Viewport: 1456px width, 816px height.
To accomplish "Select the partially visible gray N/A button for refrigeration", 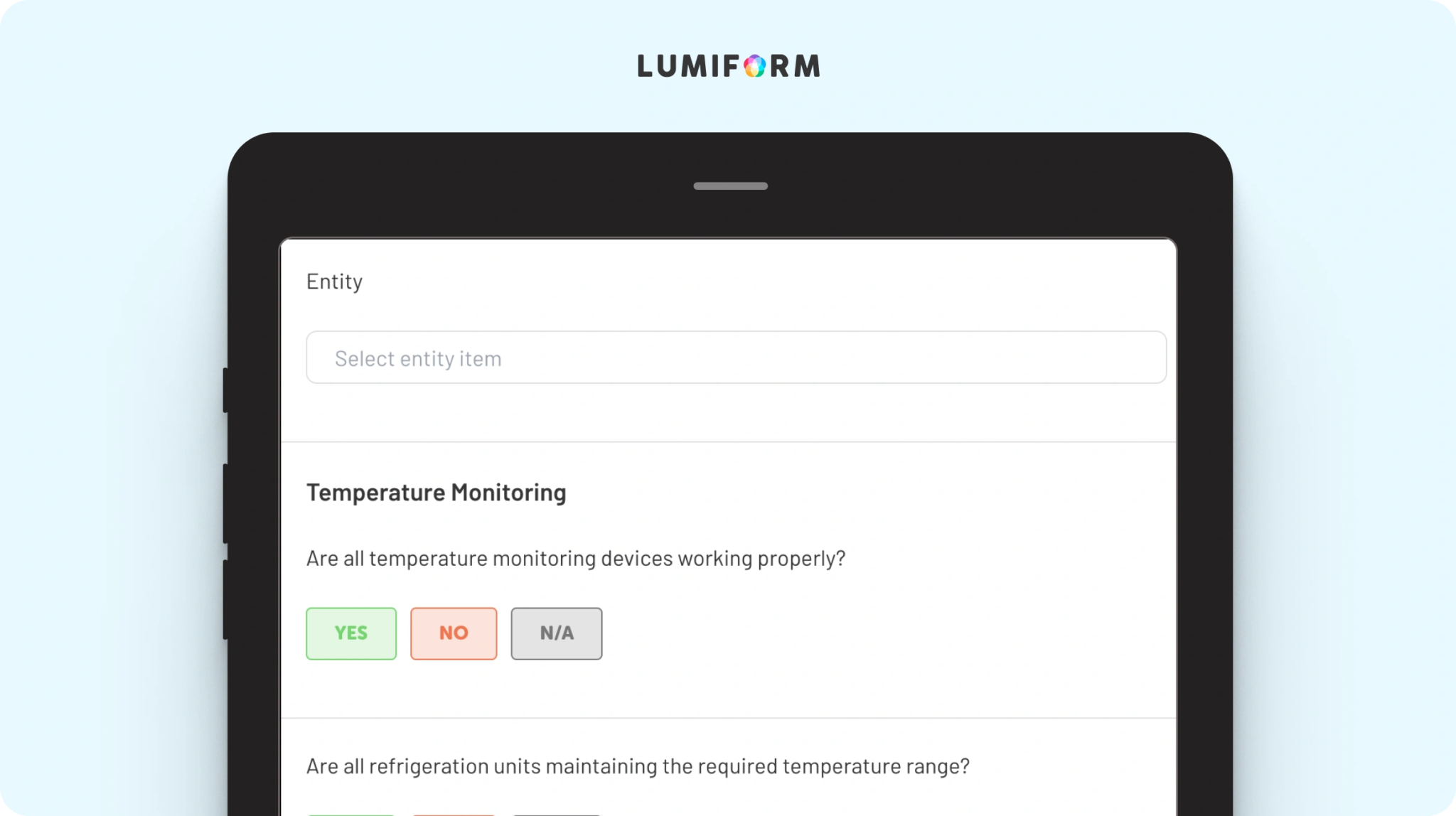I will click(556, 814).
